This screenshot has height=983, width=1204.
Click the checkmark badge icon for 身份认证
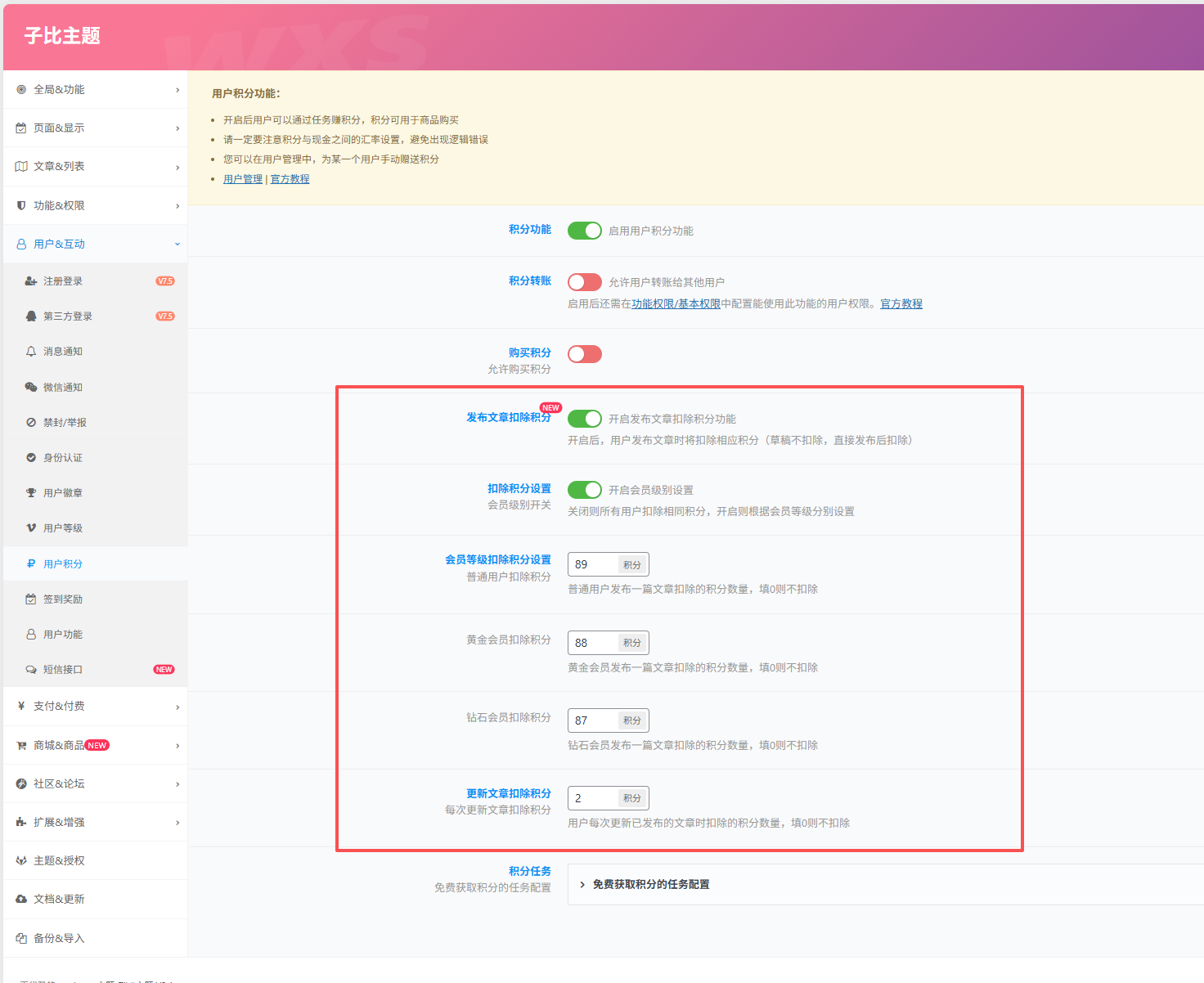pos(31,458)
